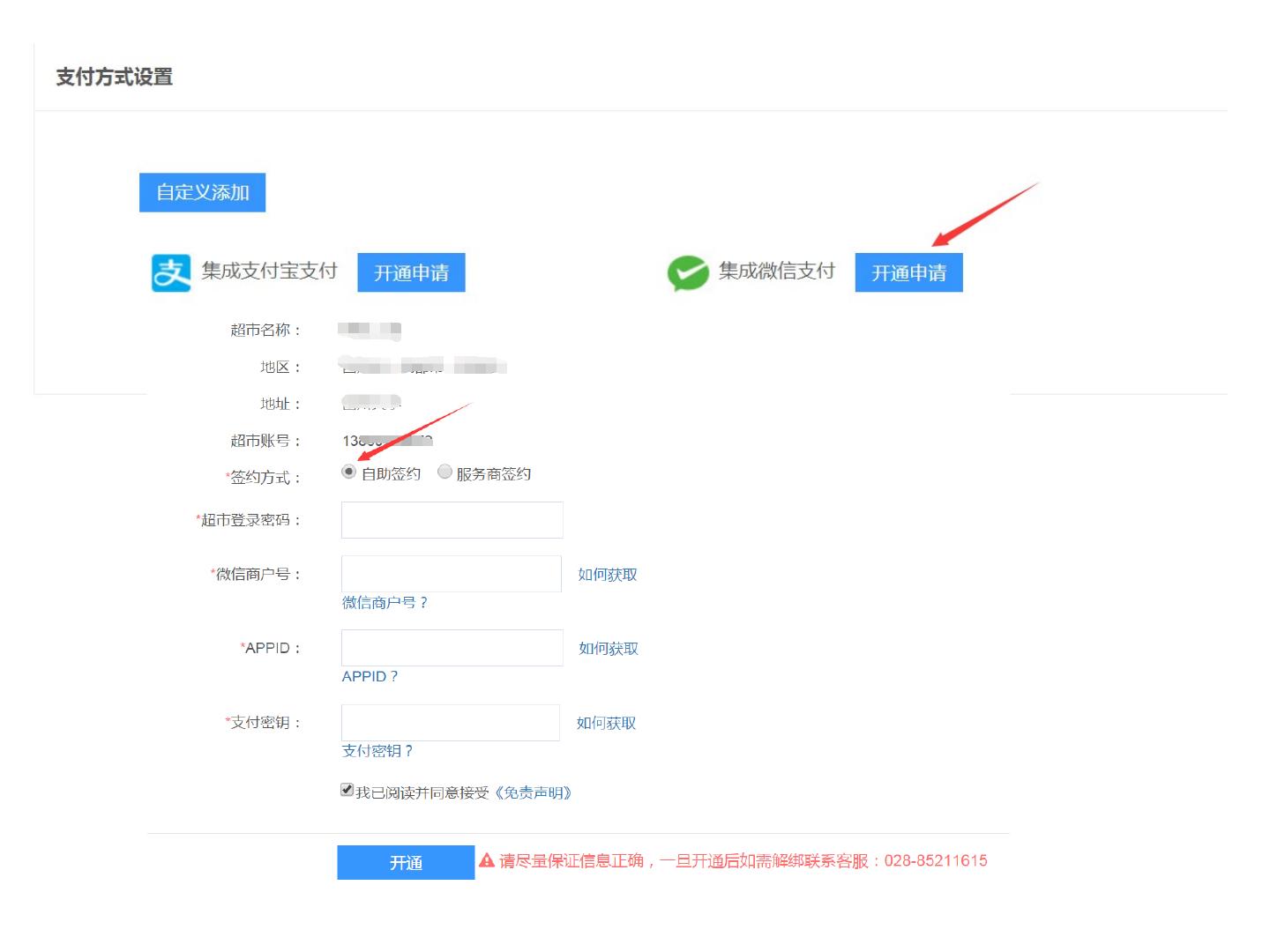
Task: Focus the 超市登录密码 input field
Action: point(452,520)
